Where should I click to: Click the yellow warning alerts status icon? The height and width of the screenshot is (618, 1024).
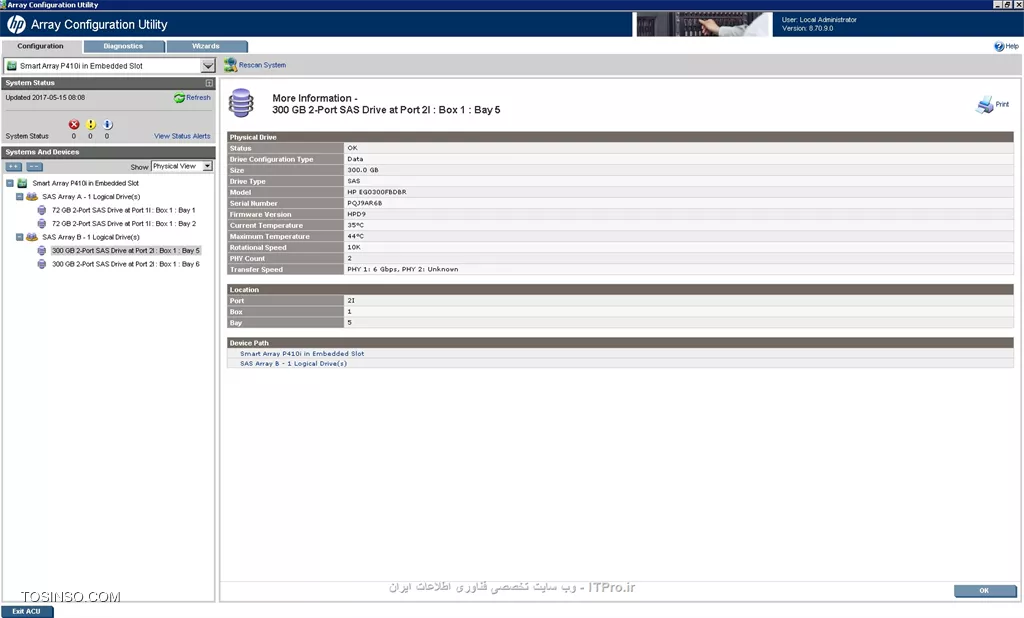(91, 124)
